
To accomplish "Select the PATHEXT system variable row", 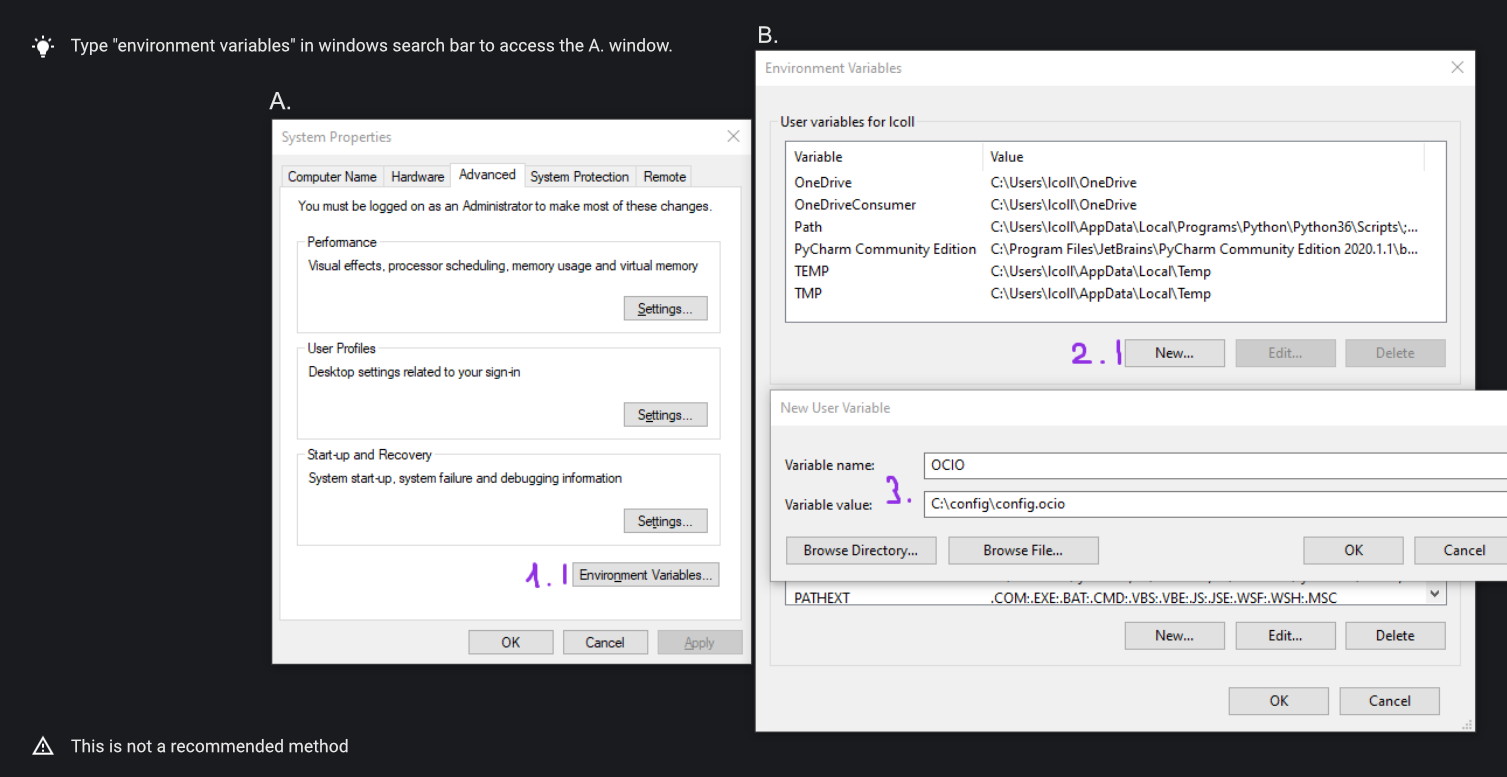I will coord(1106,597).
